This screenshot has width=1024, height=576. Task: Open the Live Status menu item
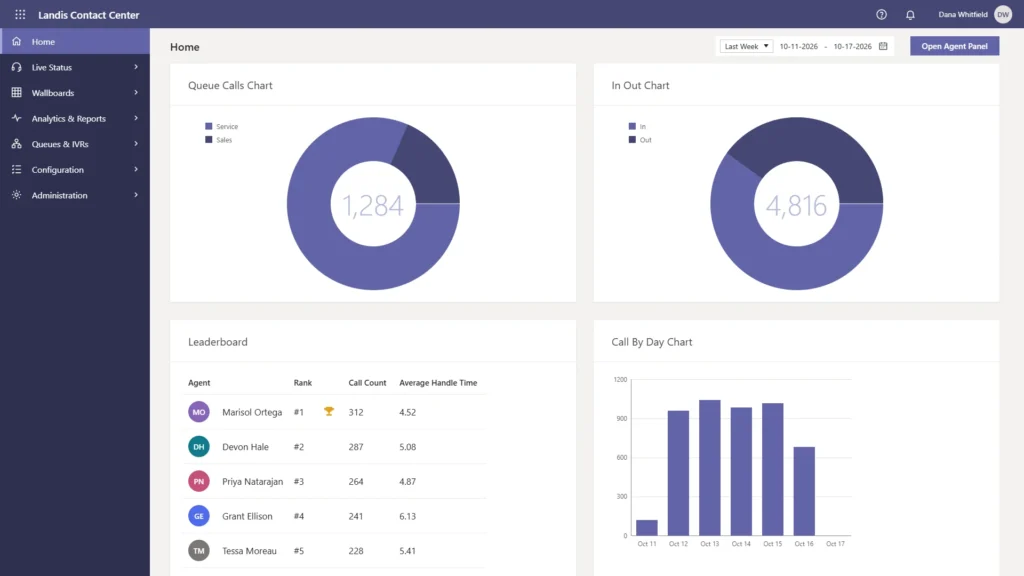75,67
